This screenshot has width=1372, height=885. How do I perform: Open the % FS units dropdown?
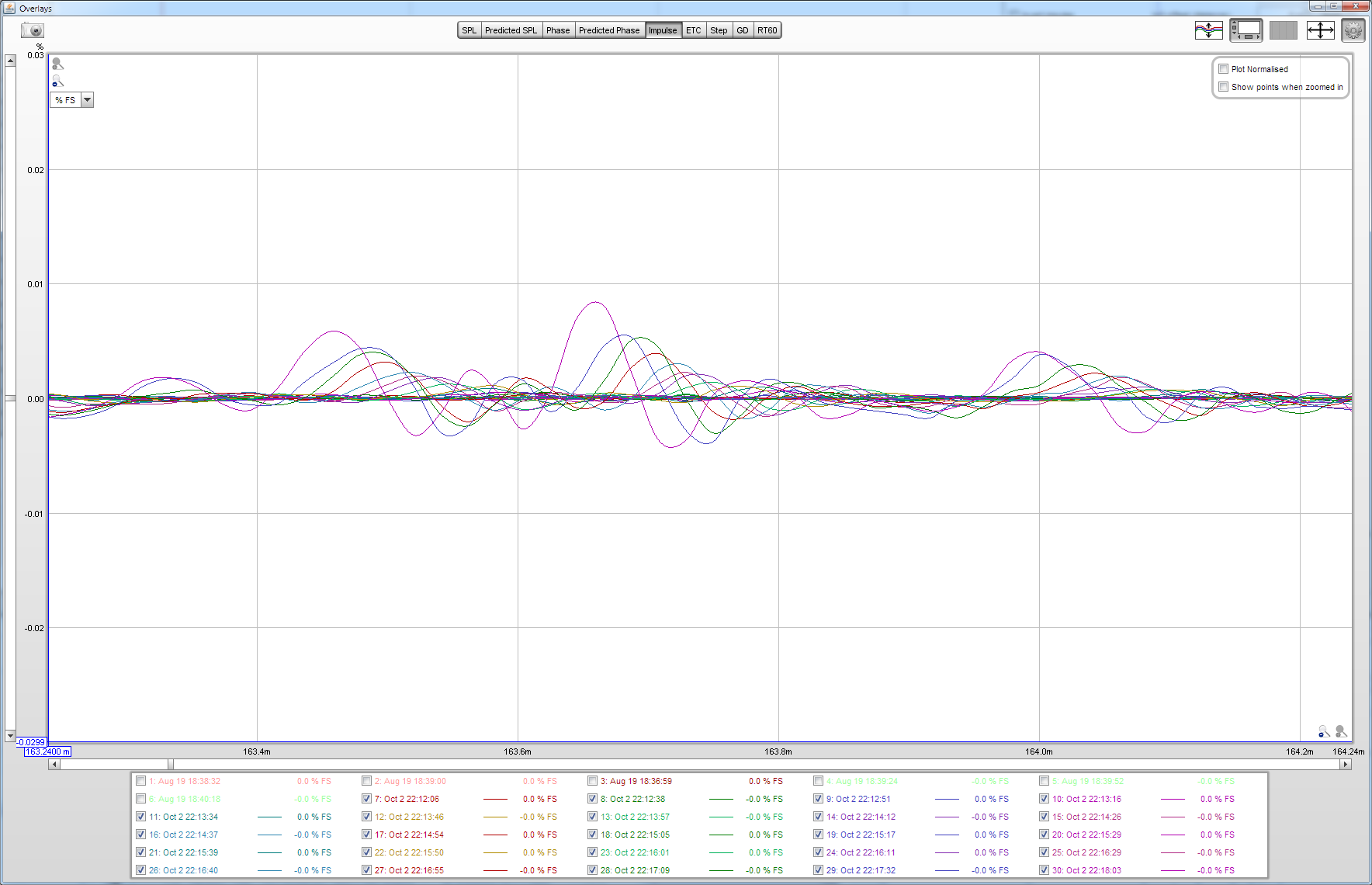click(87, 100)
